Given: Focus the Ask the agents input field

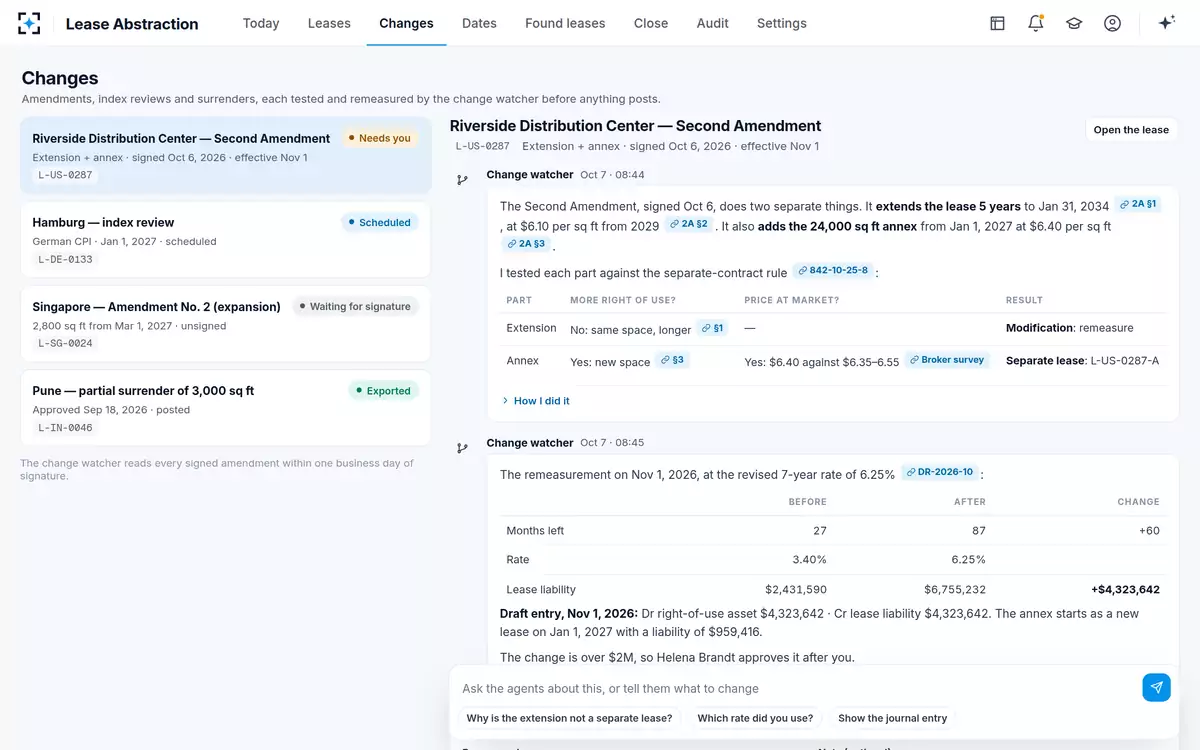Looking at the screenshot, I should pyautogui.click(x=795, y=688).
